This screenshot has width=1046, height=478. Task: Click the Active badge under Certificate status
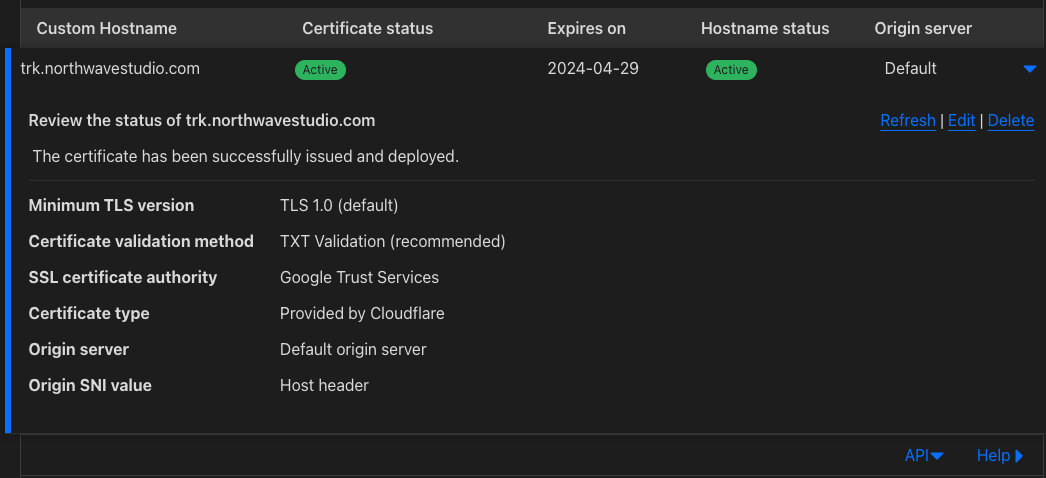(x=320, y=70)
